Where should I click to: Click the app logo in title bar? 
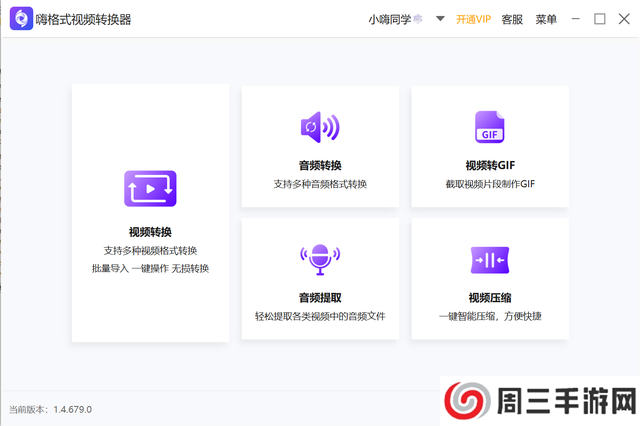[x=20, y=19]
